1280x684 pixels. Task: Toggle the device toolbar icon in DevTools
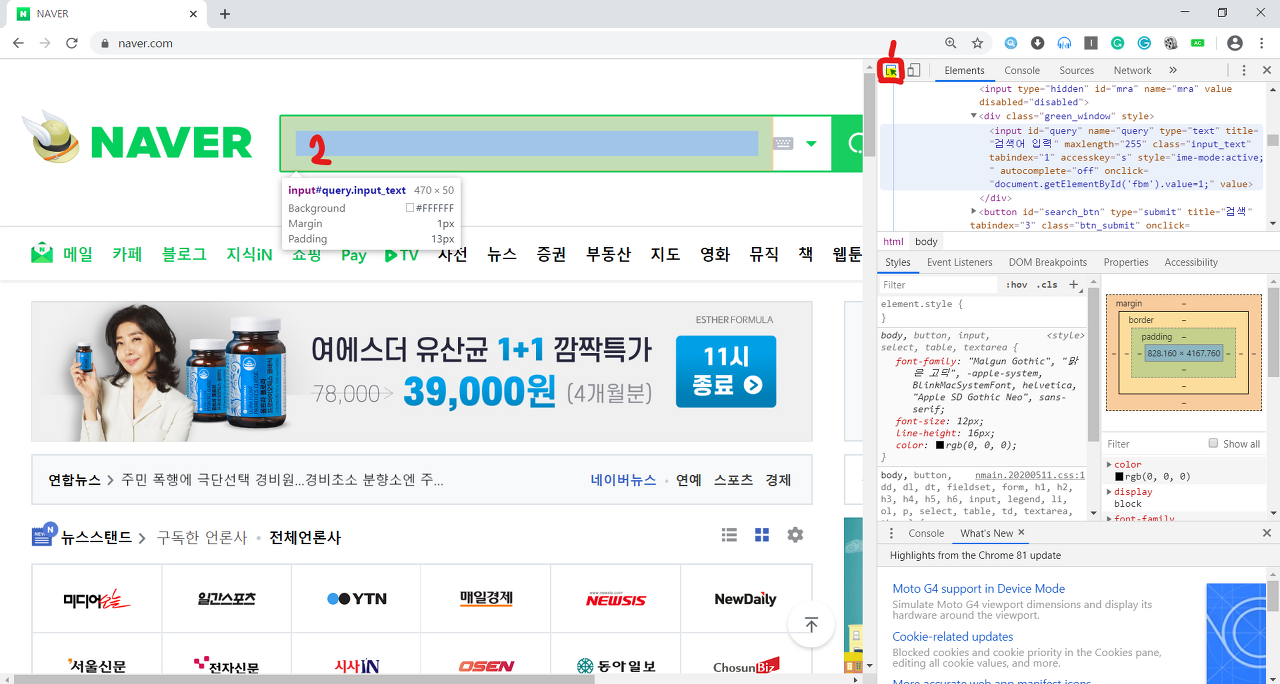(x=914, y=71)
